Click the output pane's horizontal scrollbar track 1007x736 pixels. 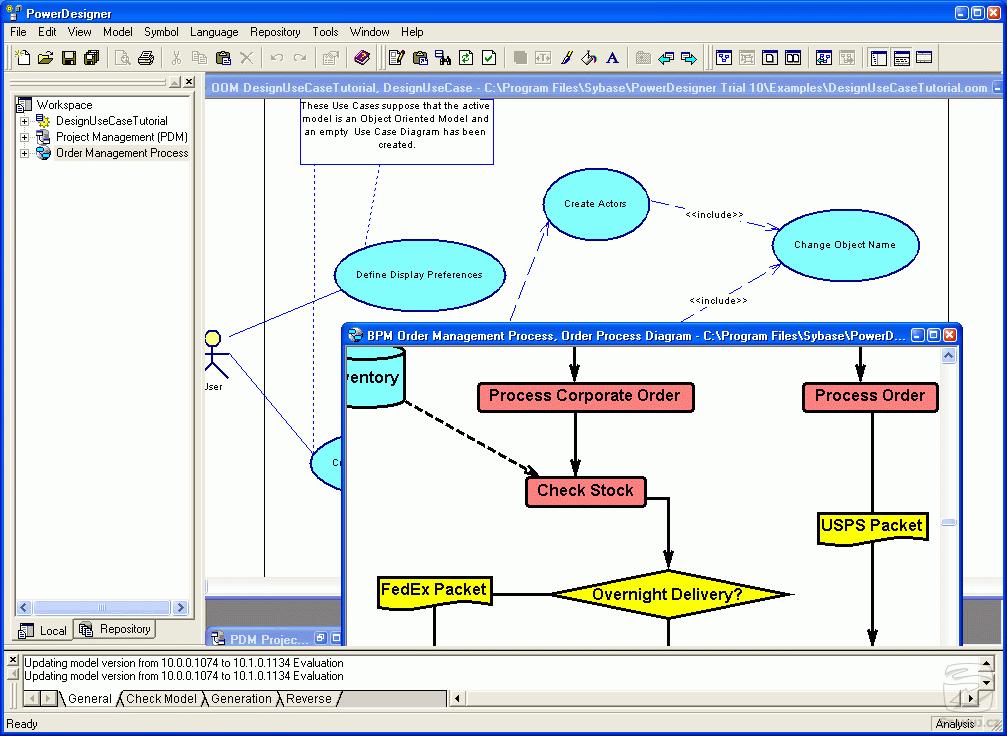pyautogui.click(x=714, y=698)
